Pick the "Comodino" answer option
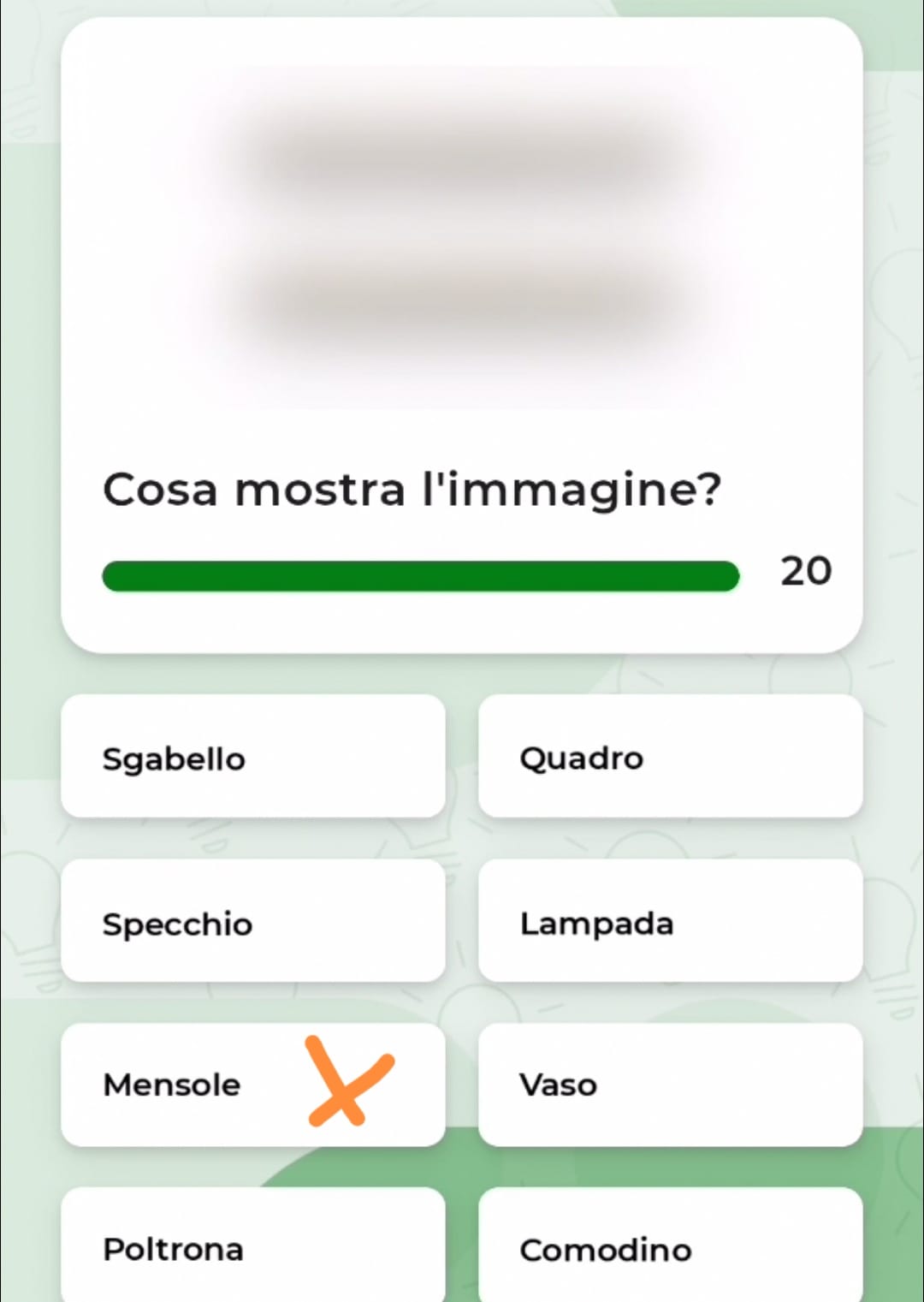Image resolution: width=924 pixels, height=1302 pixels. click(x=670, y=1247)
